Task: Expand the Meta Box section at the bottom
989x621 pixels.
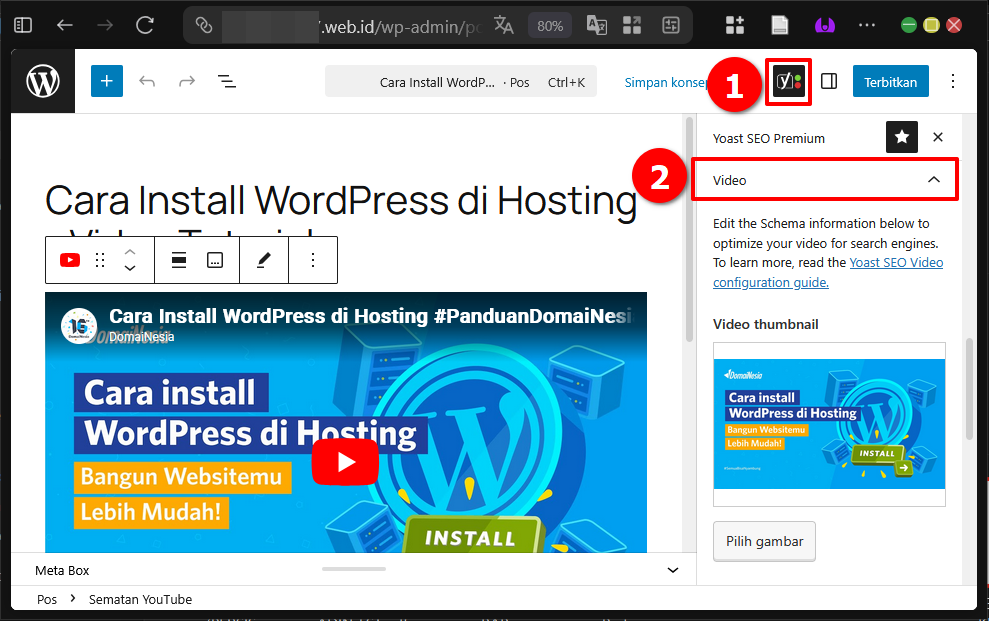Action: click(672, 570)
